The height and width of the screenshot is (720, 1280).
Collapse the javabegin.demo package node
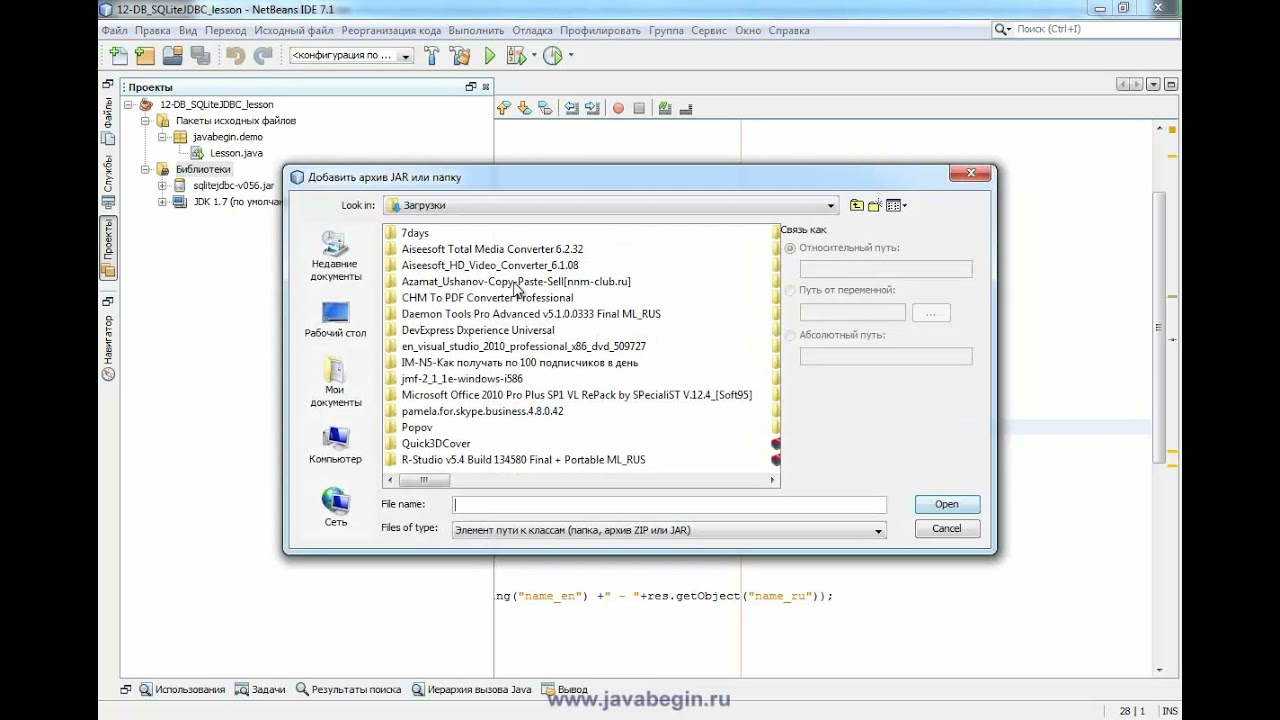point(162,137)
